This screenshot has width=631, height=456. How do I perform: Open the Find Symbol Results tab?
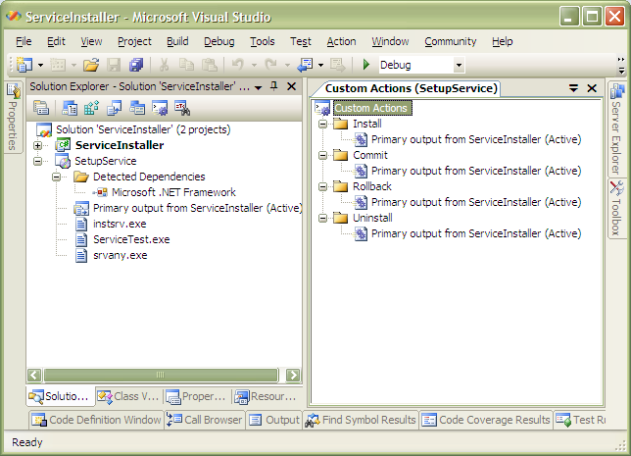(361, 420)
